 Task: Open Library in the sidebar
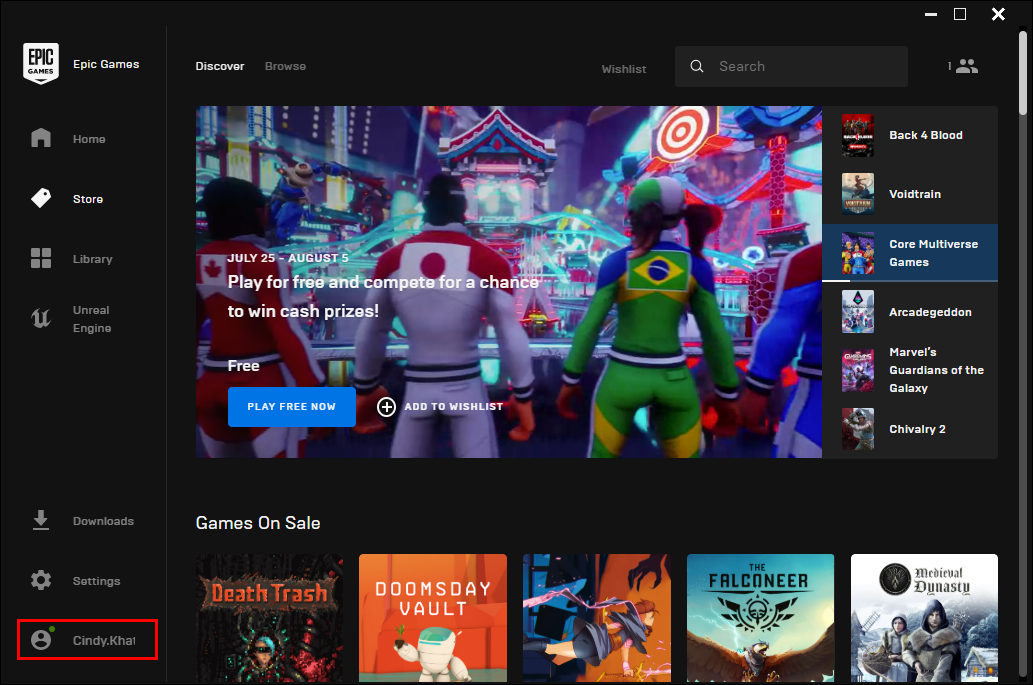[x=92, y=259]
